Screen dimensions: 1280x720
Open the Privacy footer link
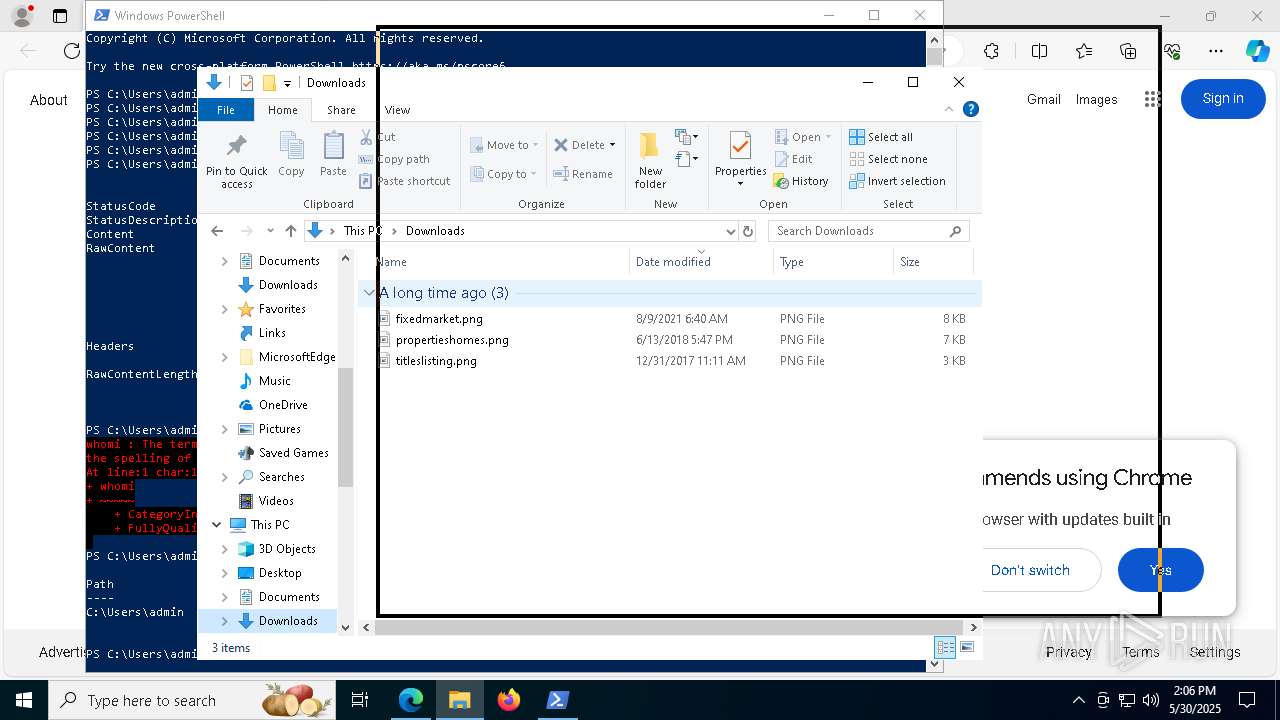point(1069,652)
